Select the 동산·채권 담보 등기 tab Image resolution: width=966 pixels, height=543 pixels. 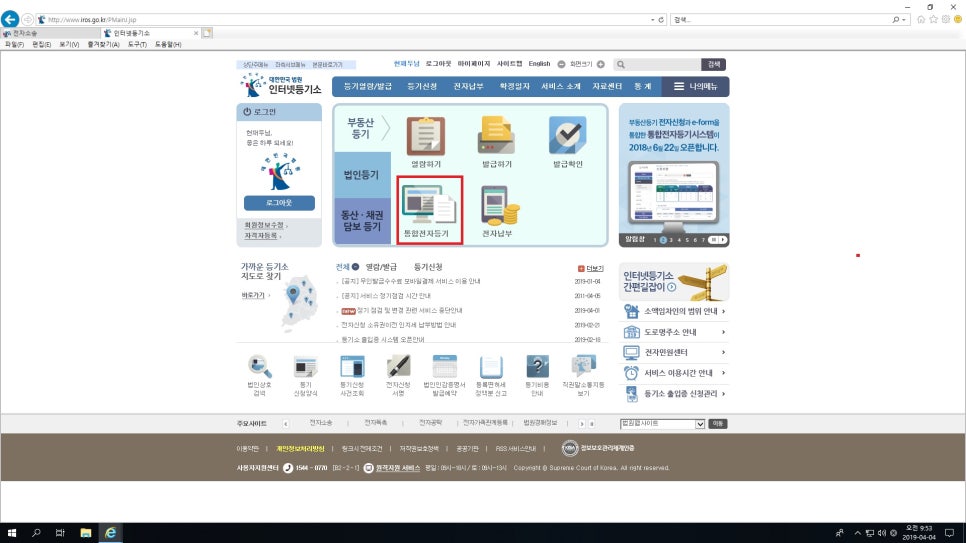(362, 221)
